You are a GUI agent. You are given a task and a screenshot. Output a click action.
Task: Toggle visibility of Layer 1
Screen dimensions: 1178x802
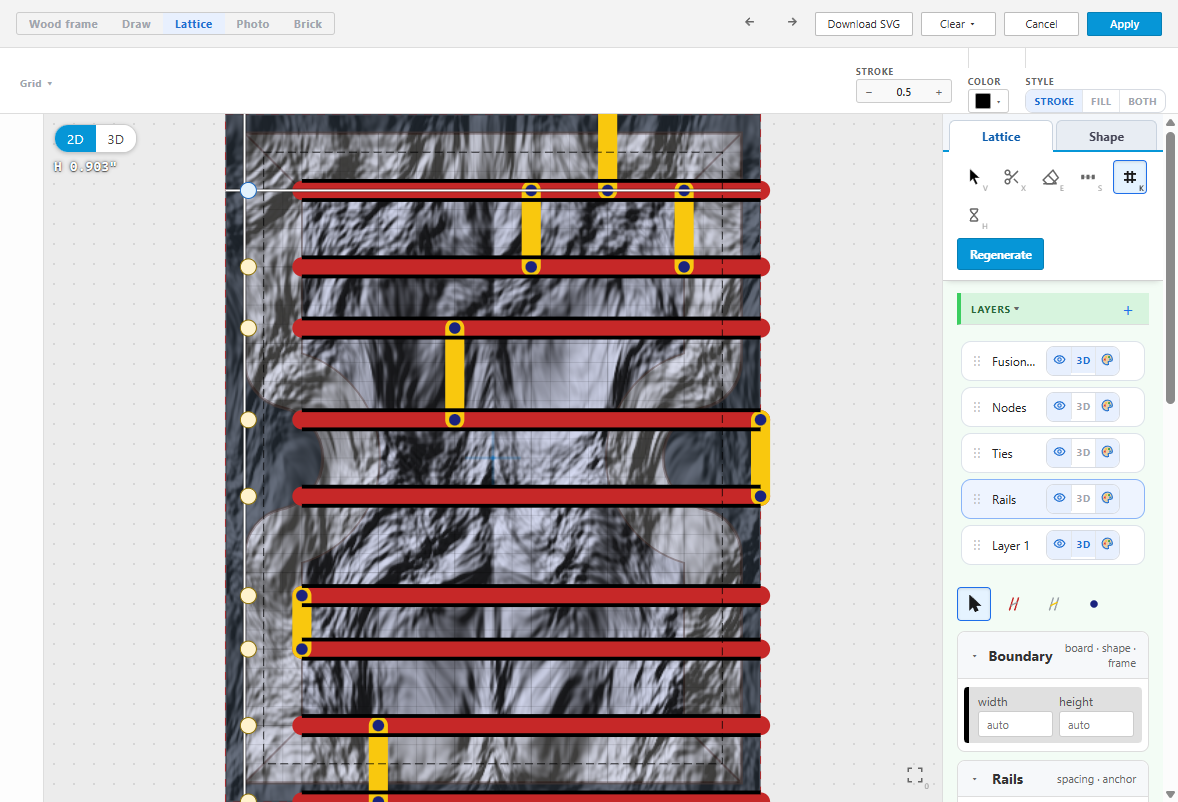coord(1059,544)
